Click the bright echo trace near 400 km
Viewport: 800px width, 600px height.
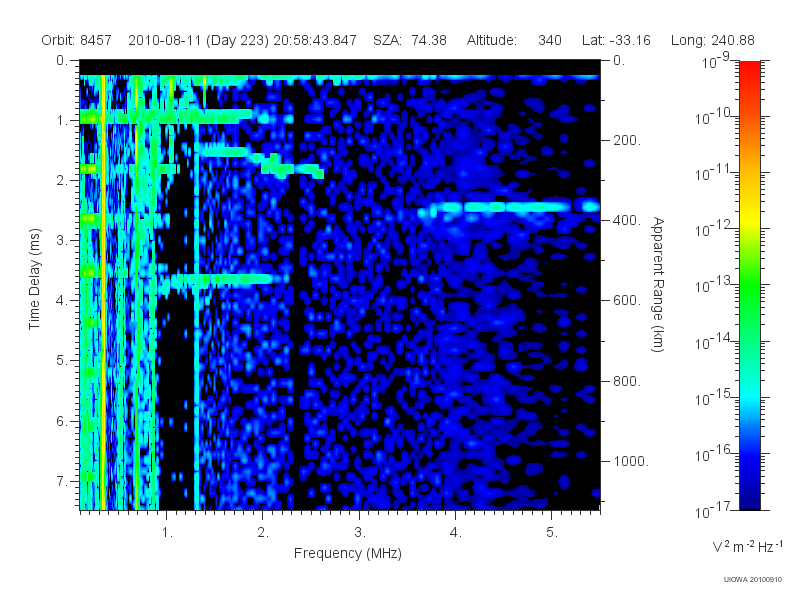(509, 207)
